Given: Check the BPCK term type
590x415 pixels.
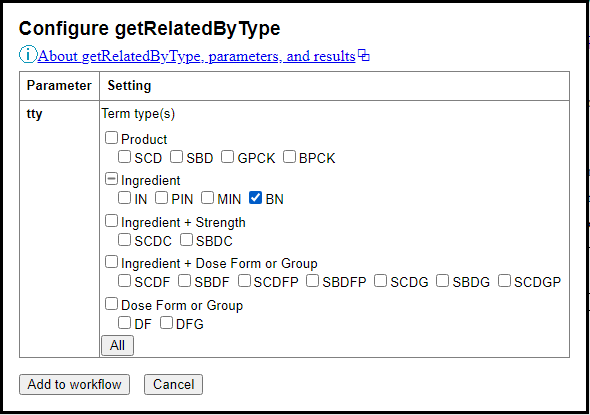Looking at the screenshot, I should click(x=289, y=157).
